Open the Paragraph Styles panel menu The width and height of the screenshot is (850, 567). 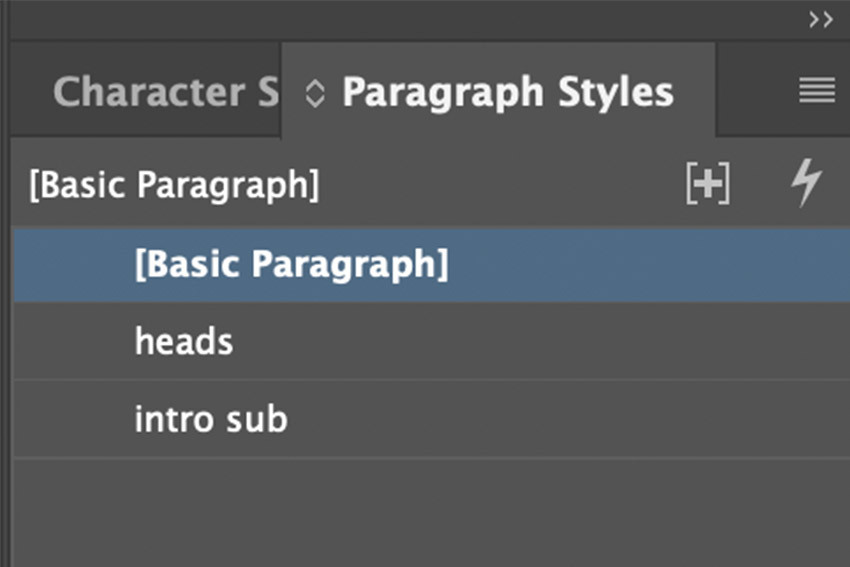[x=817, y=92]
